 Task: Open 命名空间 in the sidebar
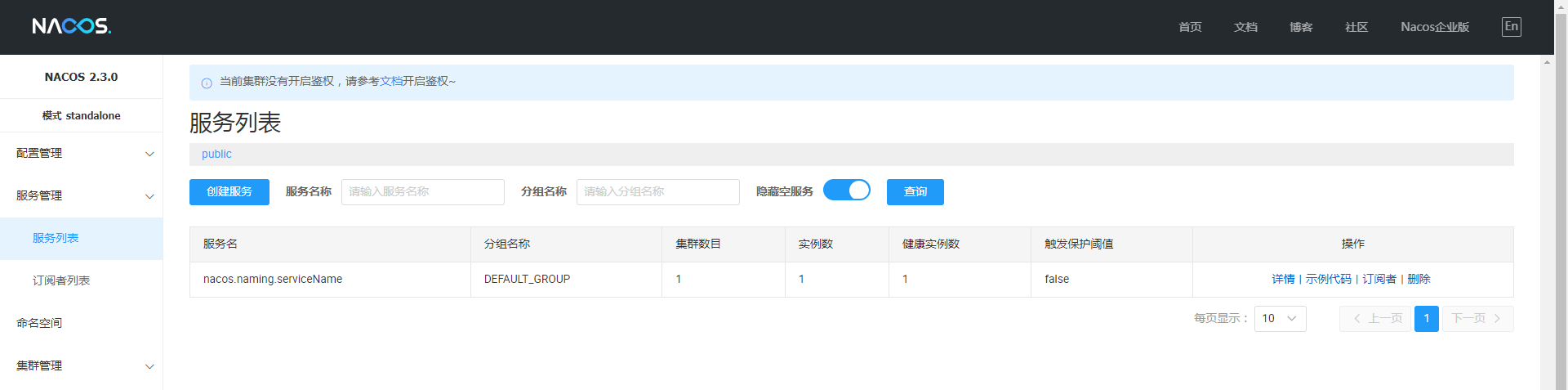(39, 323)
